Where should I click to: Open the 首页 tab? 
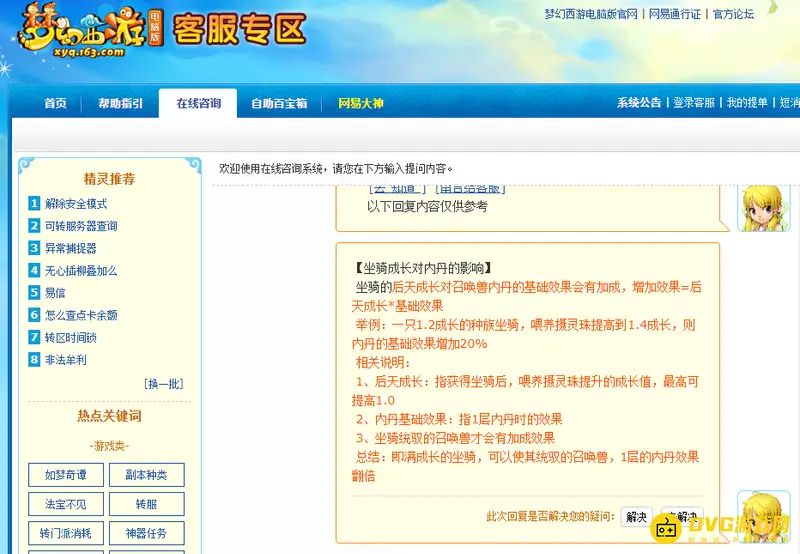(55, 103)
